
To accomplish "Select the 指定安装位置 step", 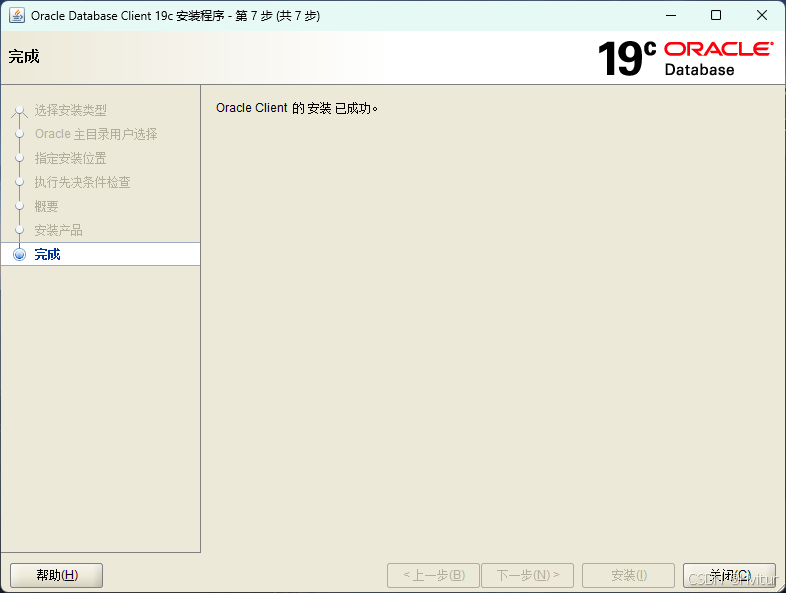I will [x=70, y=158].
